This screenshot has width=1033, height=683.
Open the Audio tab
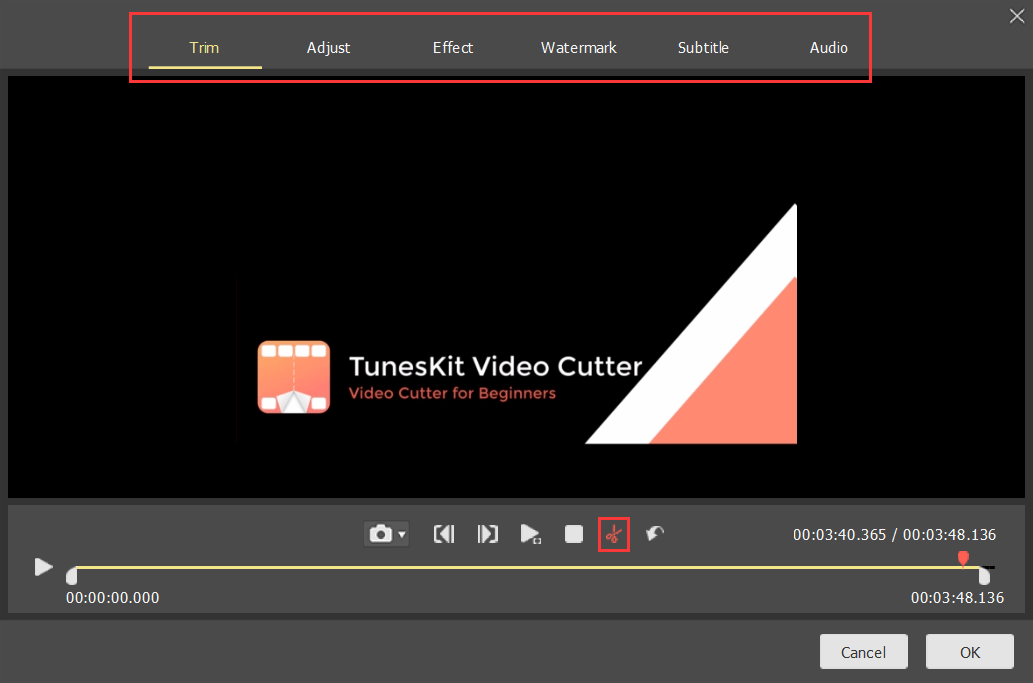click(x=828, y=47)
